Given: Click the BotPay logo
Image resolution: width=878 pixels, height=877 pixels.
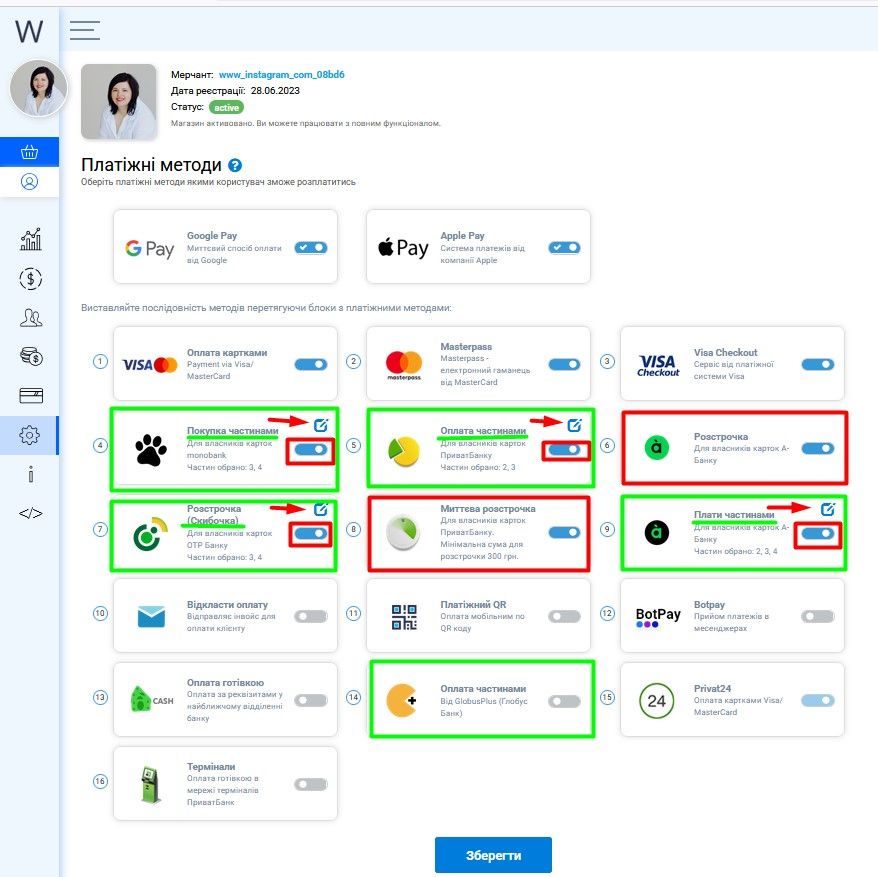Looking at the screenshot, I should coord(658,617).
